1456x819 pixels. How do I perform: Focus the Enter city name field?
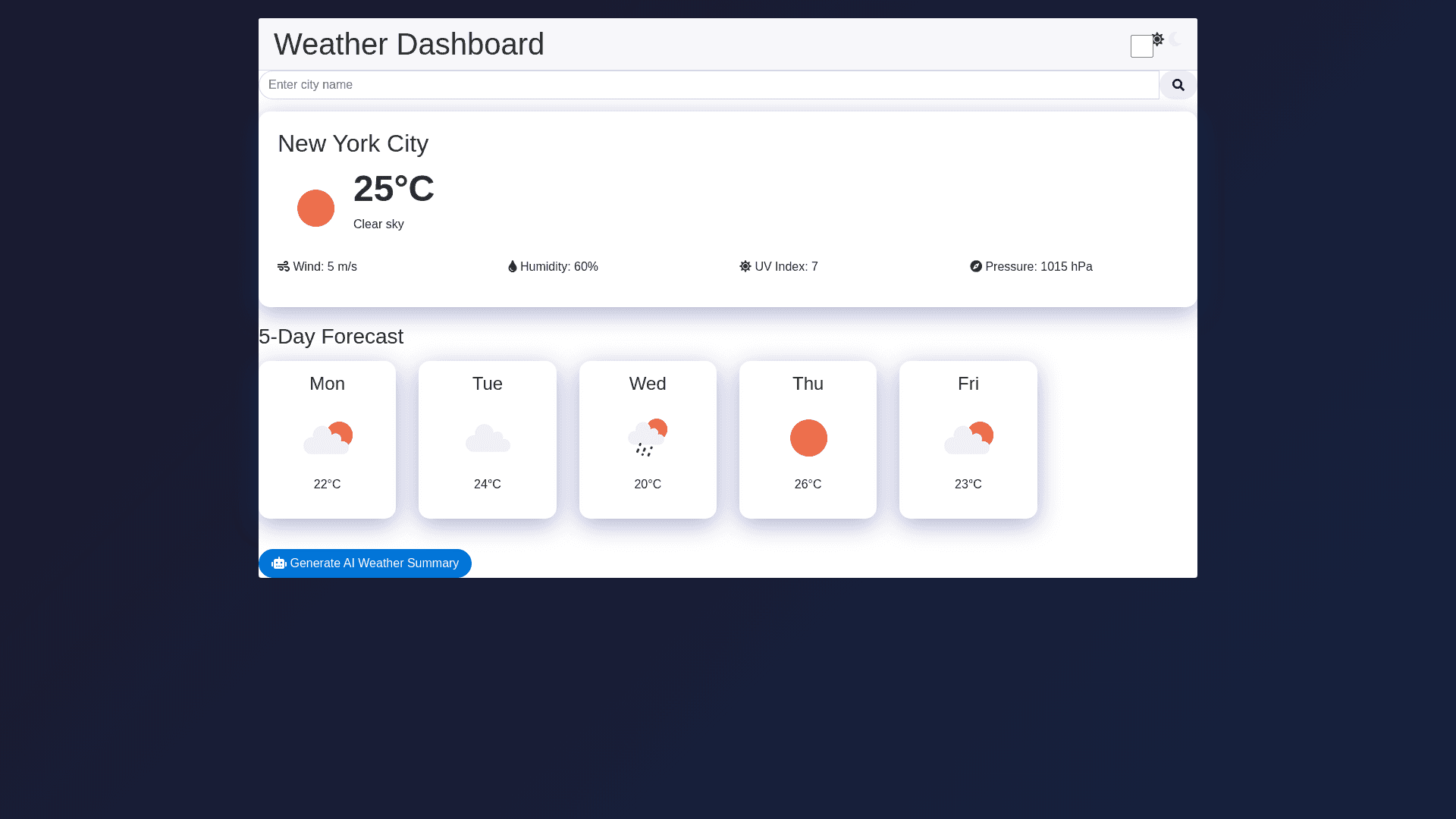[x=708, y=85]
